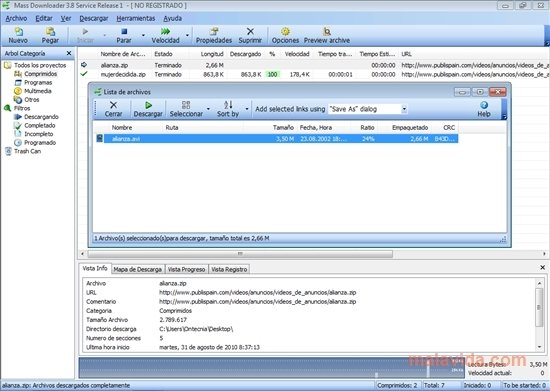Click the alianza.avi file icon
This screenshot has width=550, height=391.
point(100,139)
